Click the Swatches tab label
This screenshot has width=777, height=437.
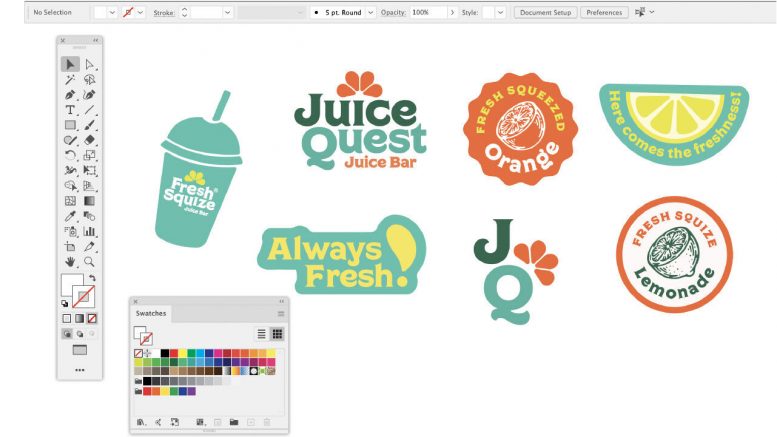tap(151, 314)
